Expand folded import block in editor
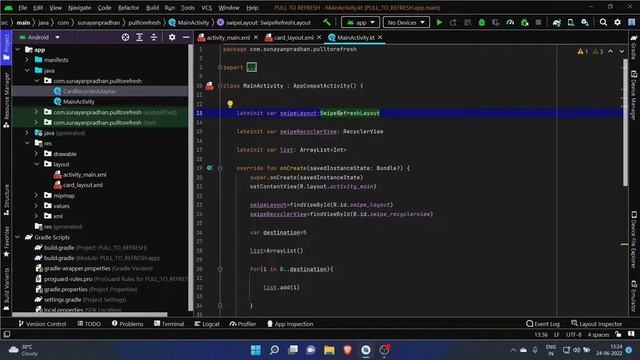 (251, 67)
